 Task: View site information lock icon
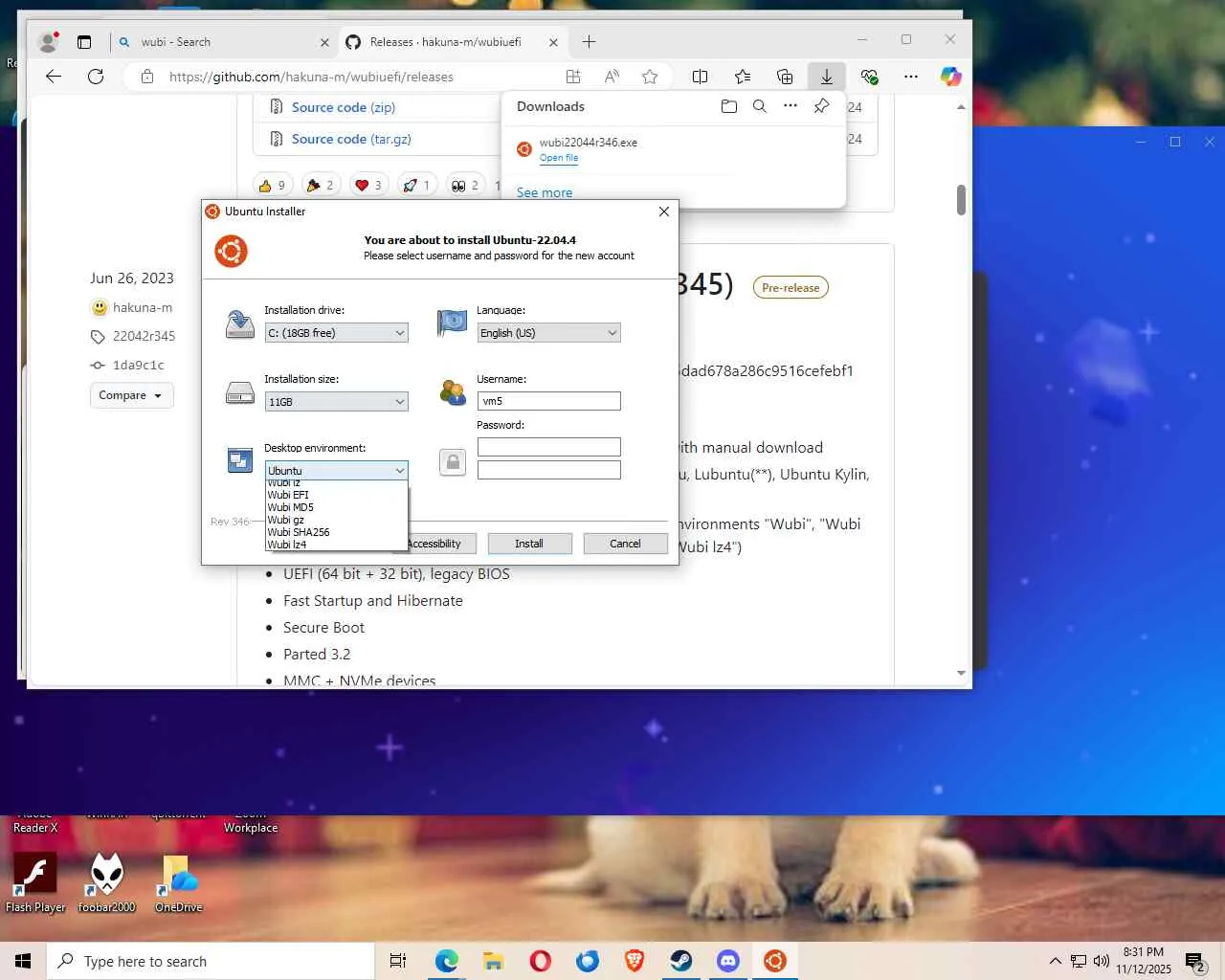pyautogui.click(x=147, y=77)
